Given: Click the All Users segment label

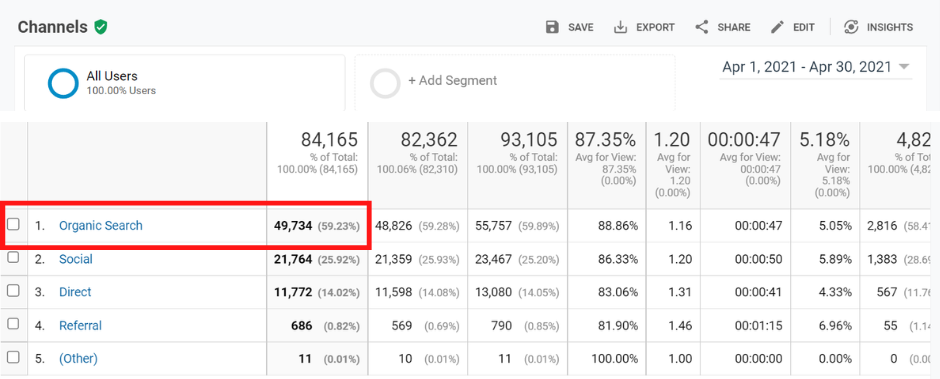Looking at the screenshot, I should point(112,76).
